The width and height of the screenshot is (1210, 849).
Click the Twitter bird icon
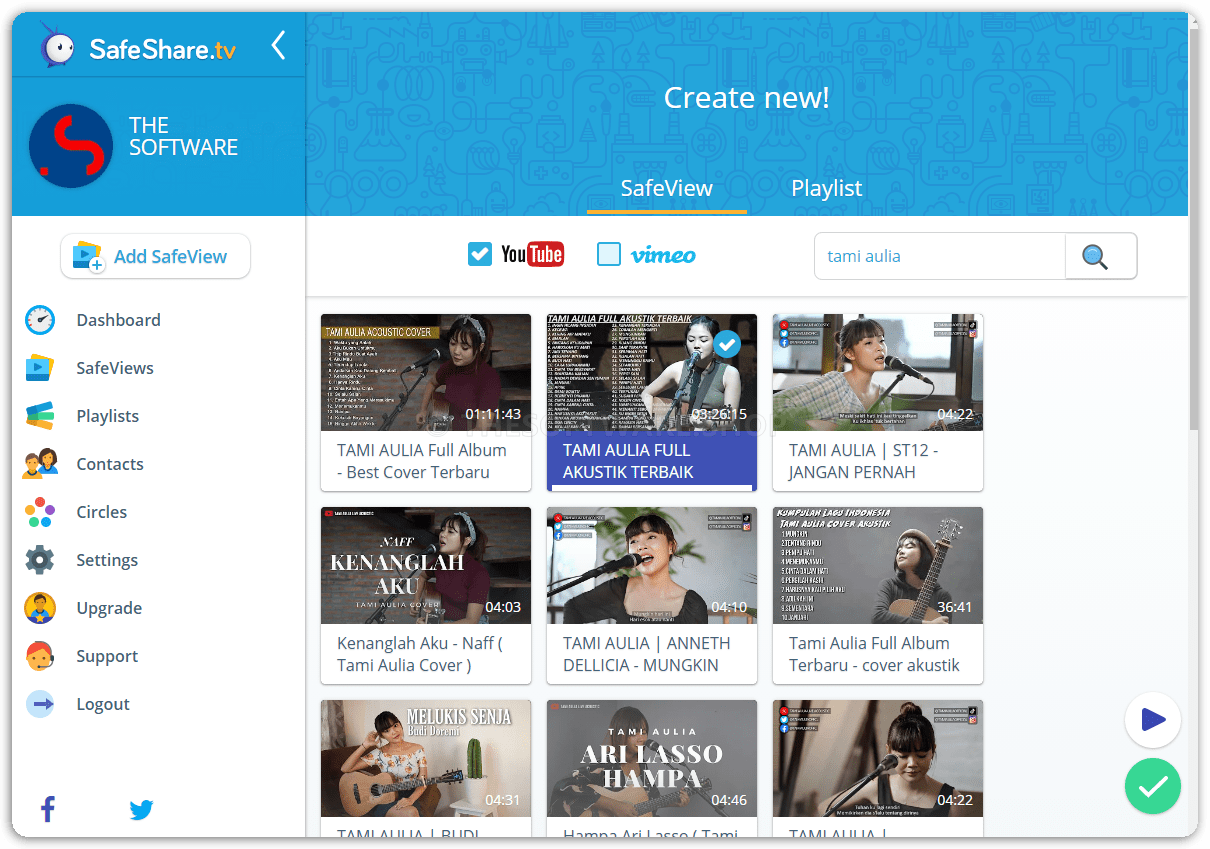[141, 809]
